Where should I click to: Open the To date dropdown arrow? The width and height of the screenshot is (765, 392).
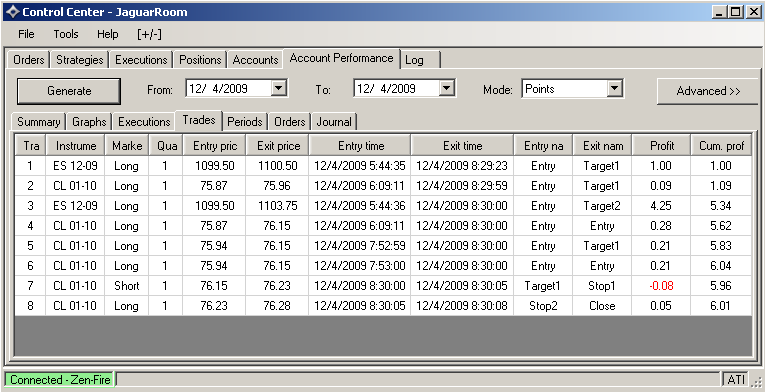(x=446, y=88)
